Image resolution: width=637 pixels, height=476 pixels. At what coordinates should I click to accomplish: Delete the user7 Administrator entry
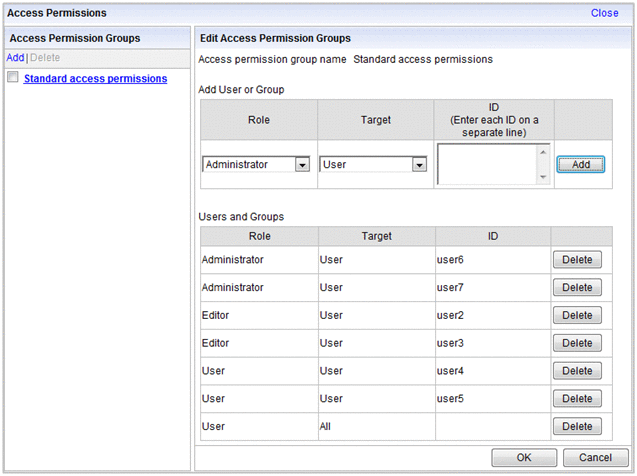tap(577, 288)
